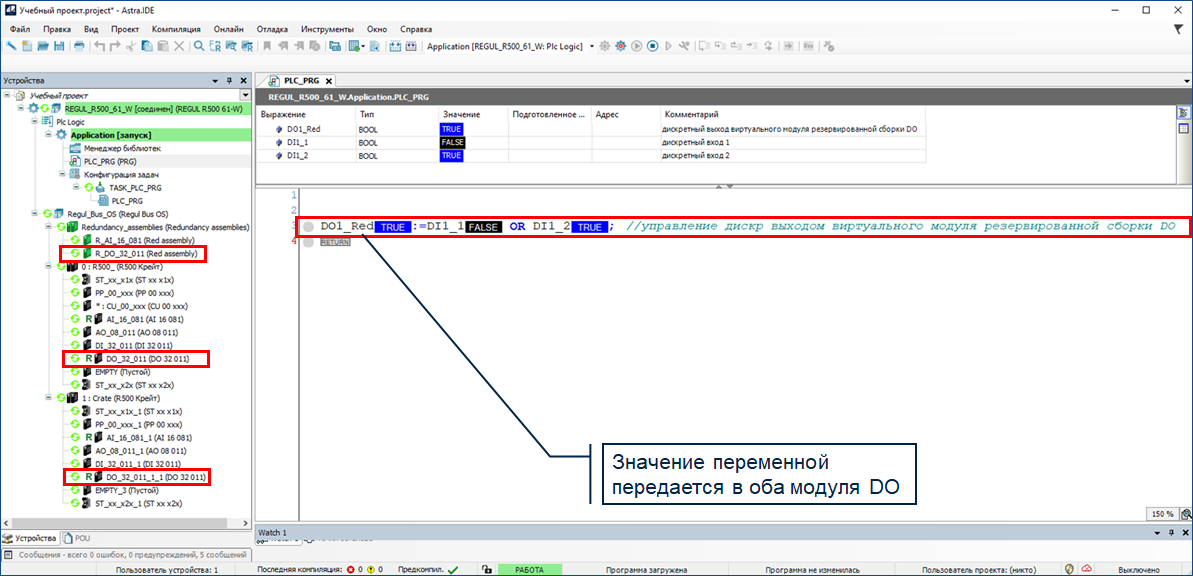This screenshot has height=576, width=1193.
Task: Switch to the POU tab
Action: (x=80, y=538)
